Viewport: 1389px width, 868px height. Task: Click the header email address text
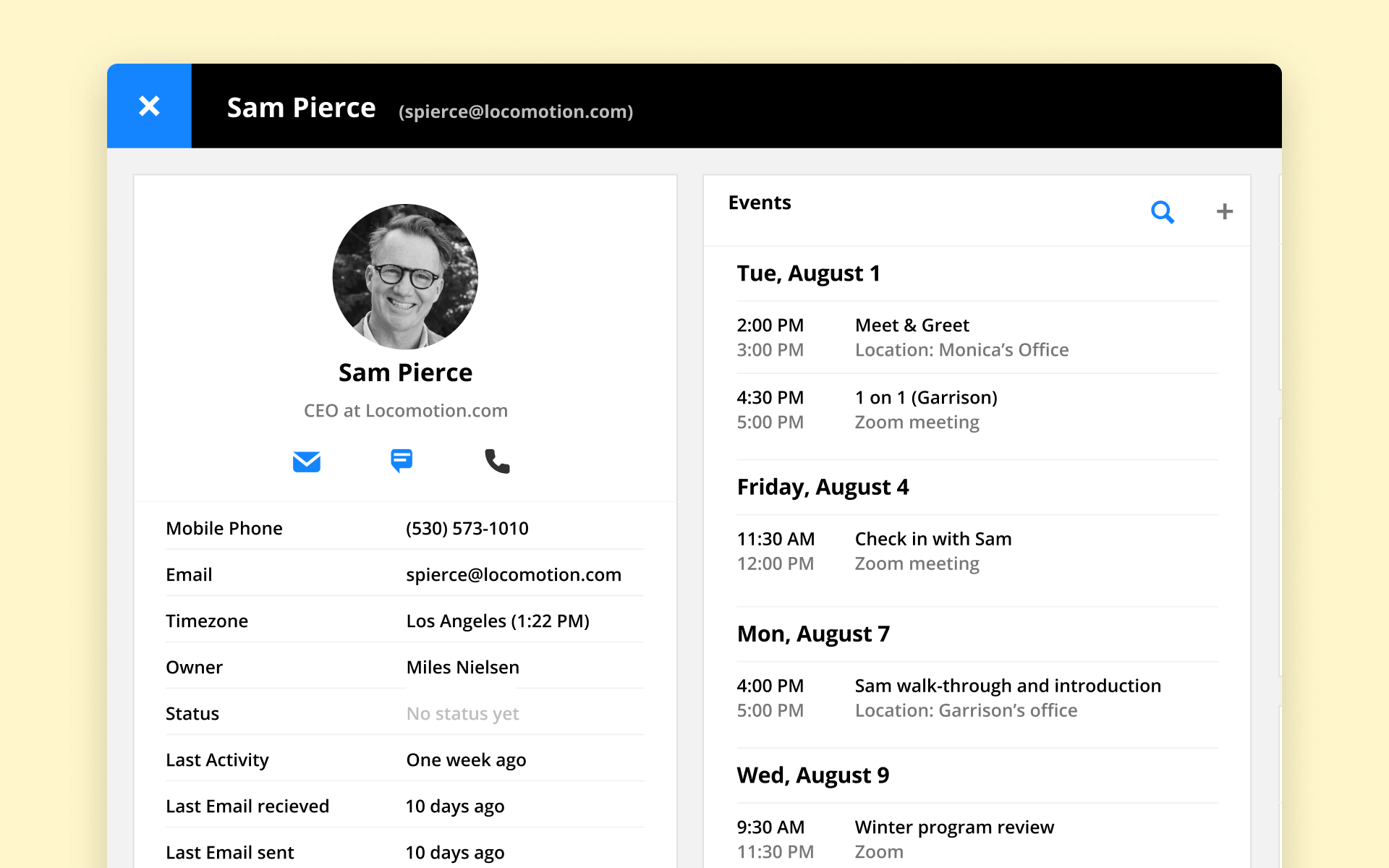click(515, 111)
